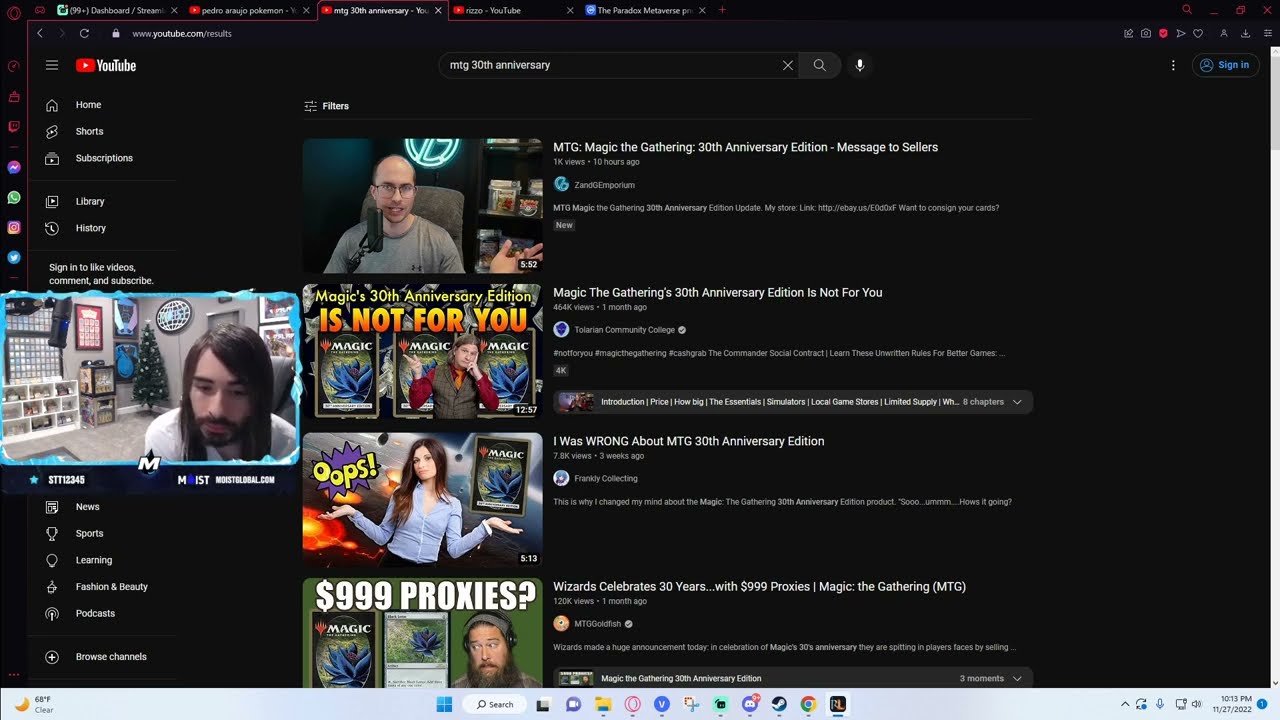The width and height of the screenshot is (1280, 720).
Task: Go to YouTube home via logo
Action: pos(106,65)
